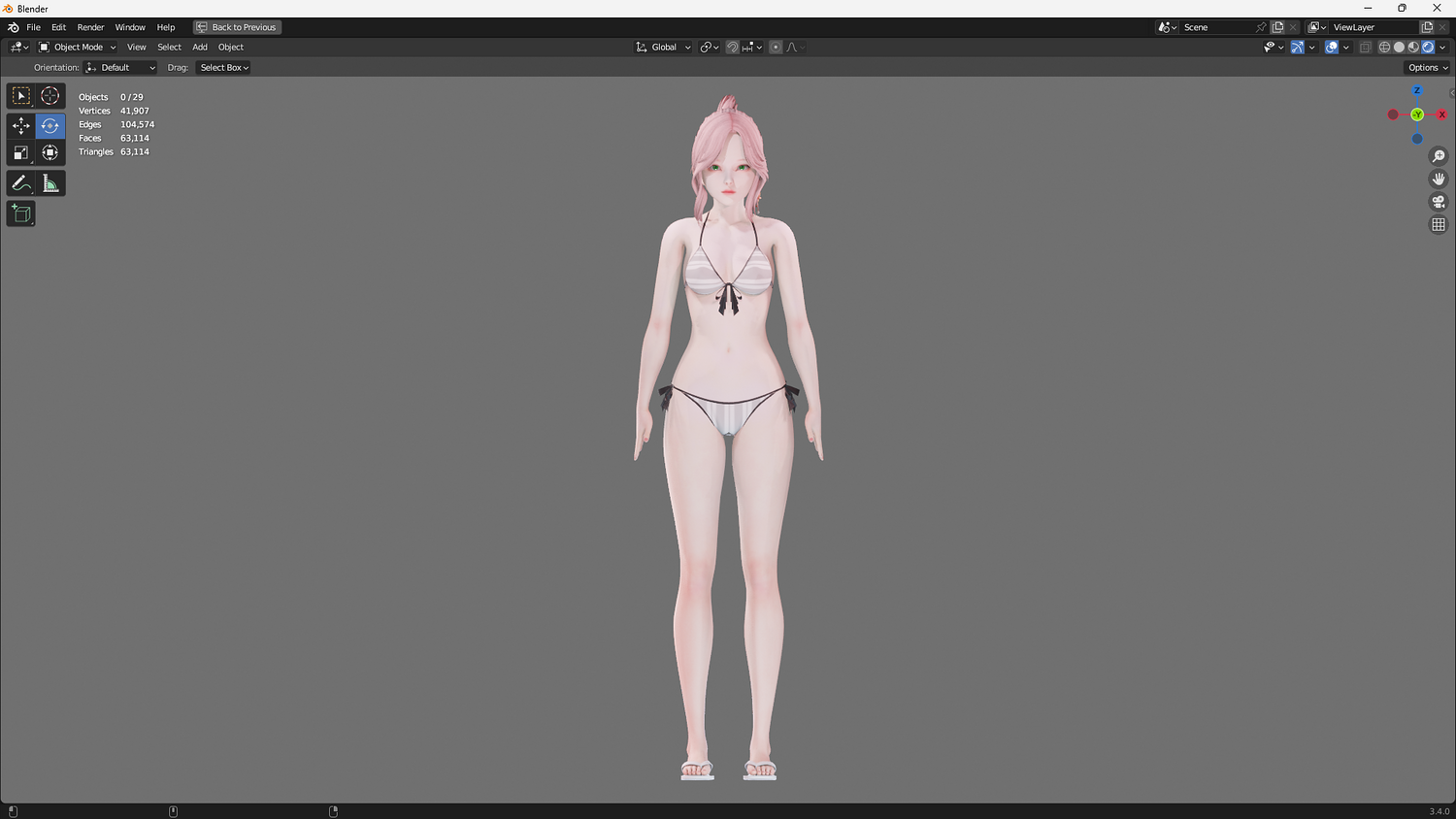This screenshot has width=1456, height=819.
Task: Open the Help menu
Action: (166, 27)
